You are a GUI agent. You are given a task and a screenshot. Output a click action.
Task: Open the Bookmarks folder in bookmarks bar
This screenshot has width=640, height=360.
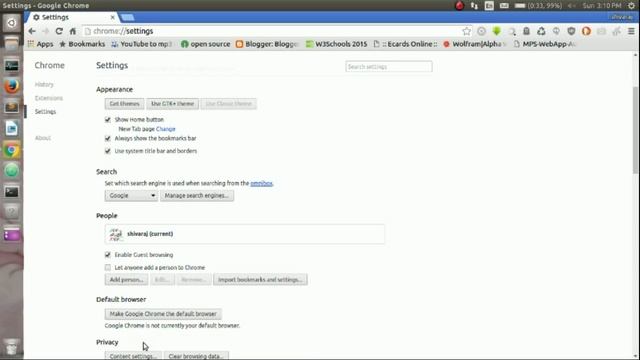click(82, 44)
